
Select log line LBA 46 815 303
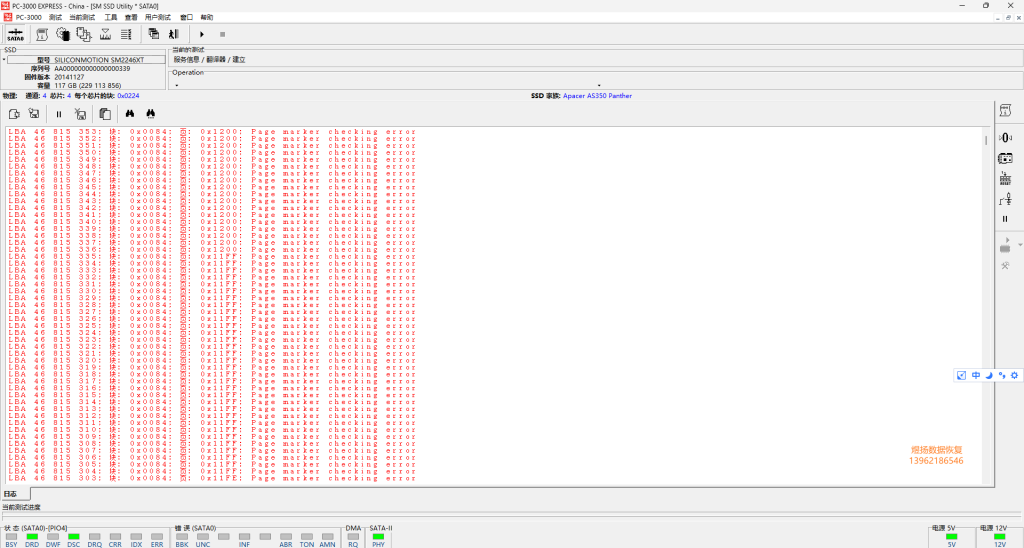[x=212, y=478]
